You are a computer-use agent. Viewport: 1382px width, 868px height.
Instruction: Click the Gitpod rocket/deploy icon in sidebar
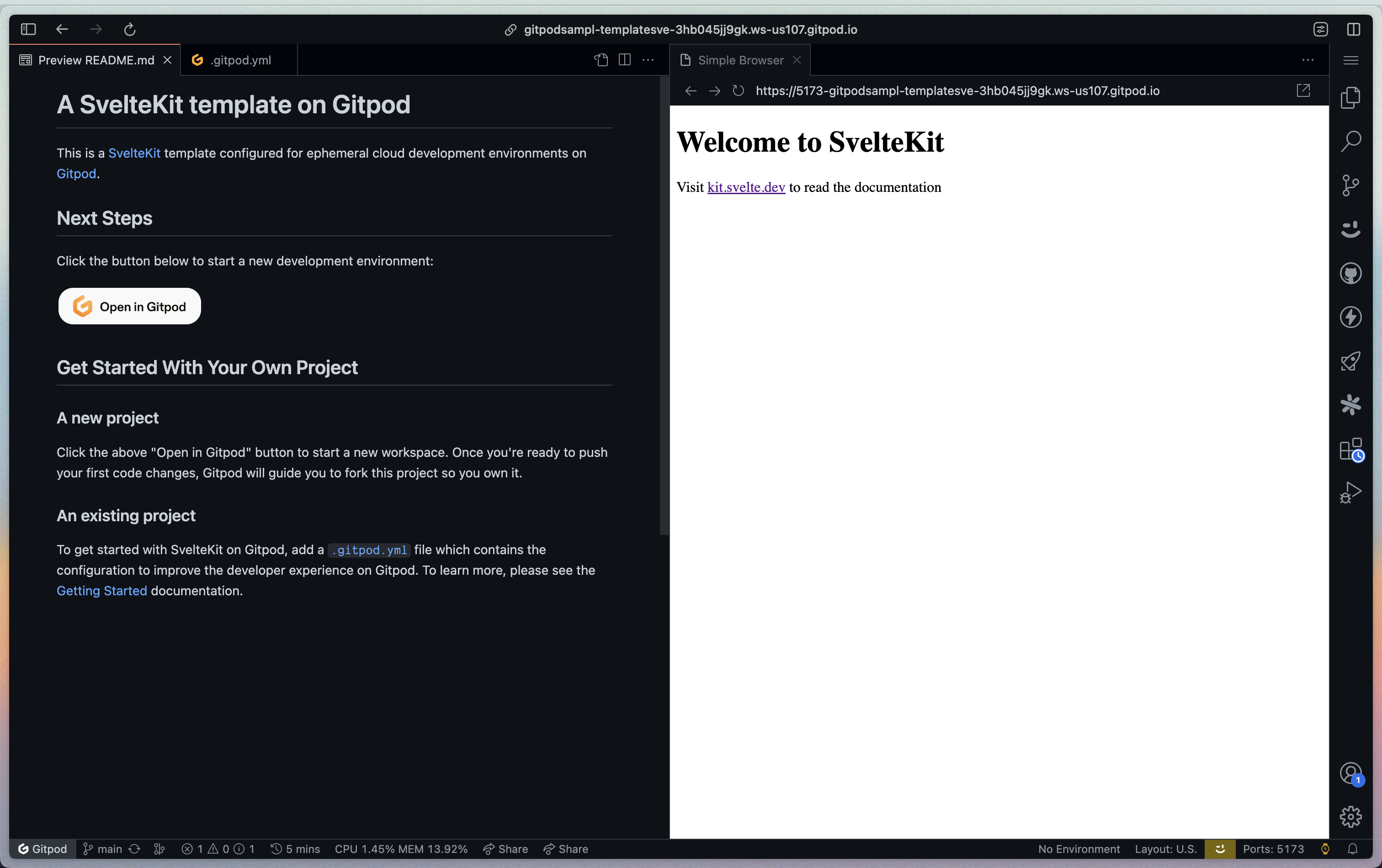coord(1351,361)
